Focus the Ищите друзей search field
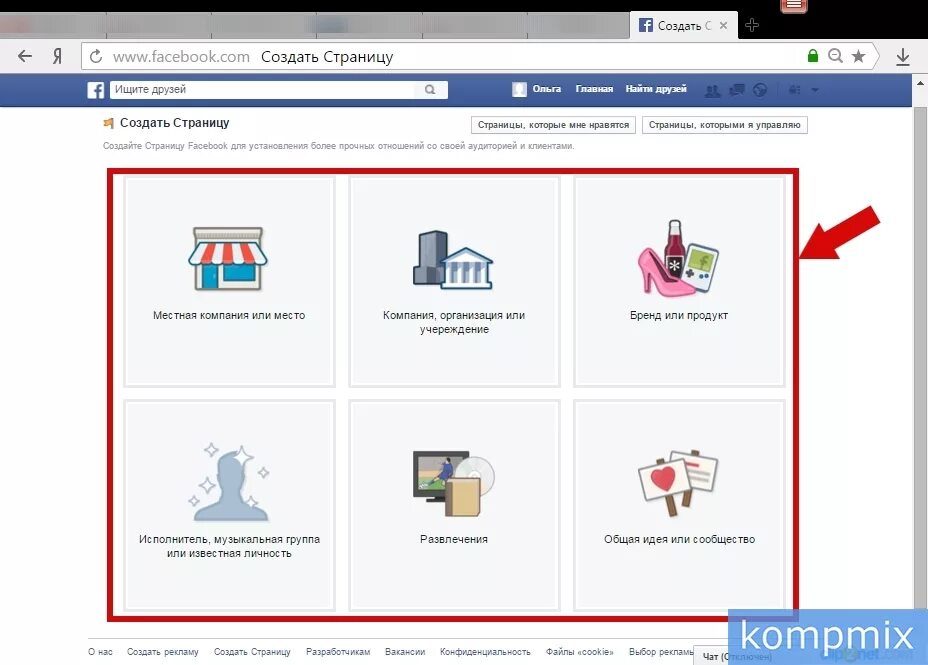928x665 pixels. 263,89
